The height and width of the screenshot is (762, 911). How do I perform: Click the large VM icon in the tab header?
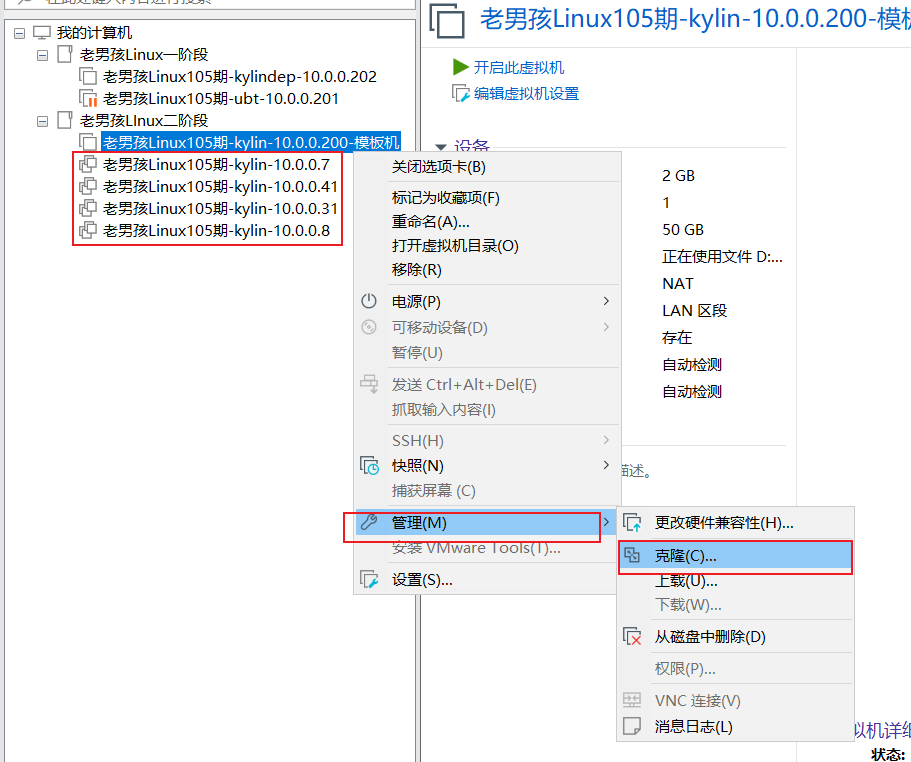click(447, 20)
